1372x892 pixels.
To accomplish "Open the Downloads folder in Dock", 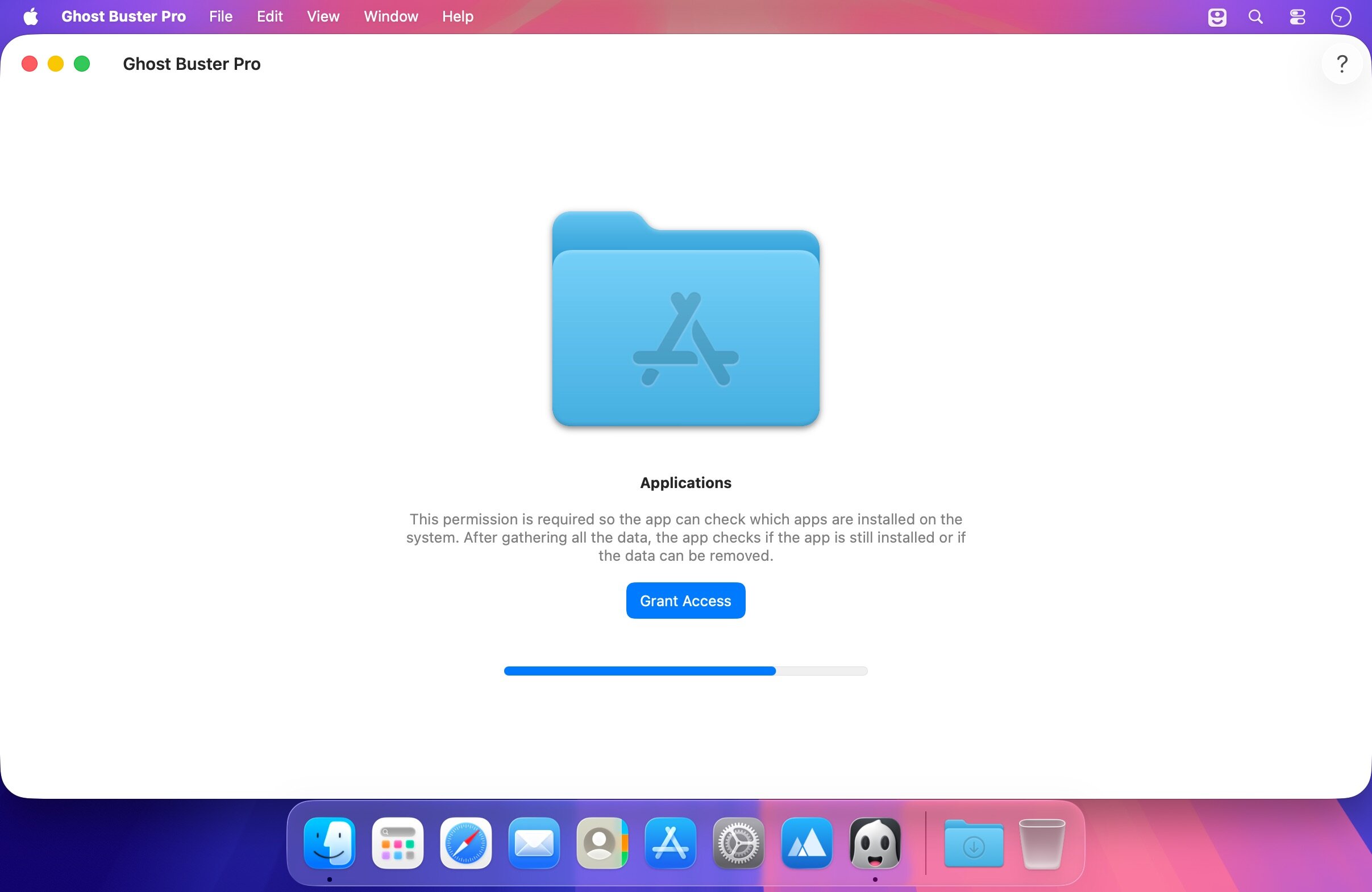I will pos(974,844).
